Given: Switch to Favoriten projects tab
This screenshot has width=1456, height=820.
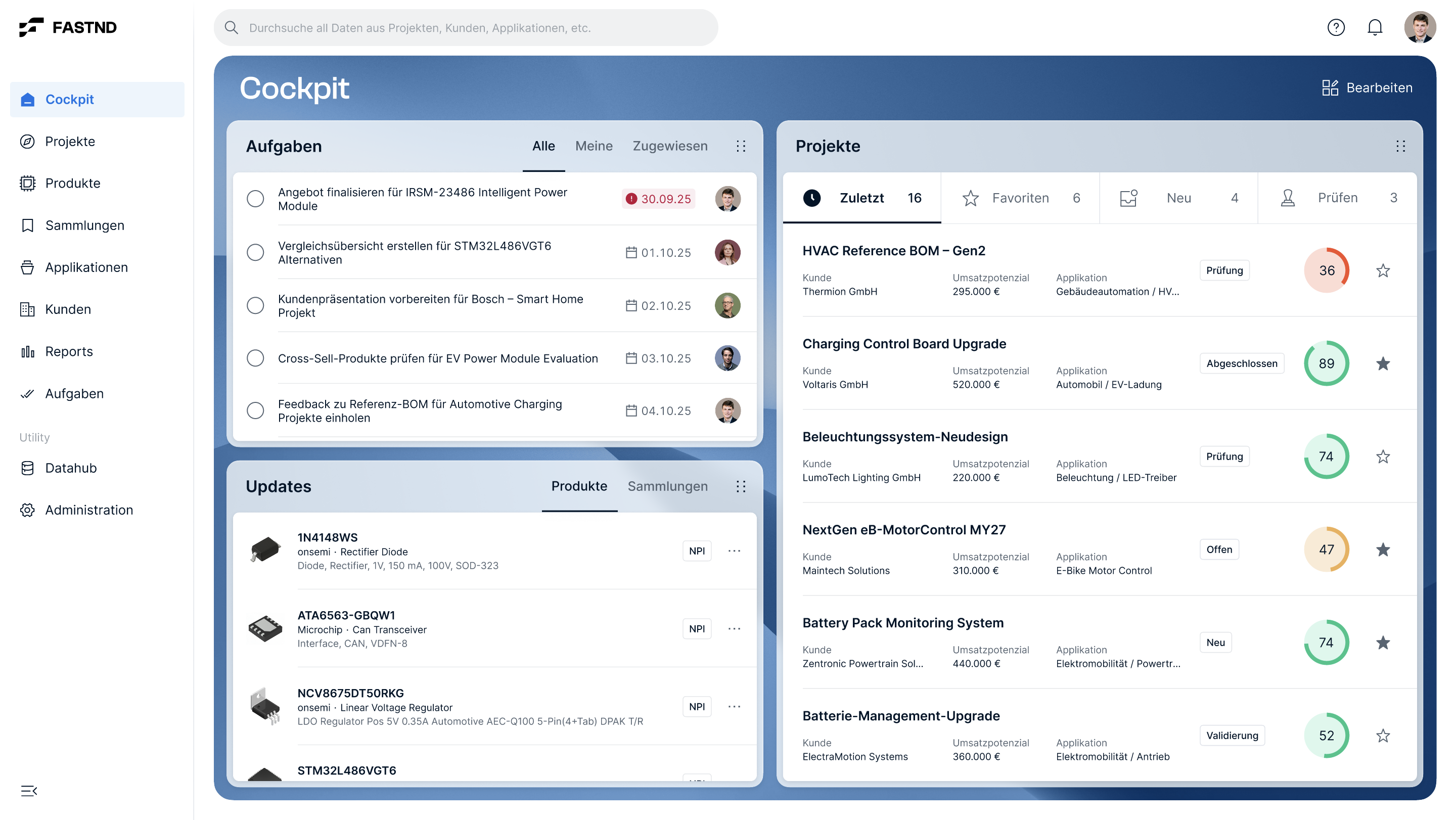Looking at the screenshot, I should tap(1020, 198).
